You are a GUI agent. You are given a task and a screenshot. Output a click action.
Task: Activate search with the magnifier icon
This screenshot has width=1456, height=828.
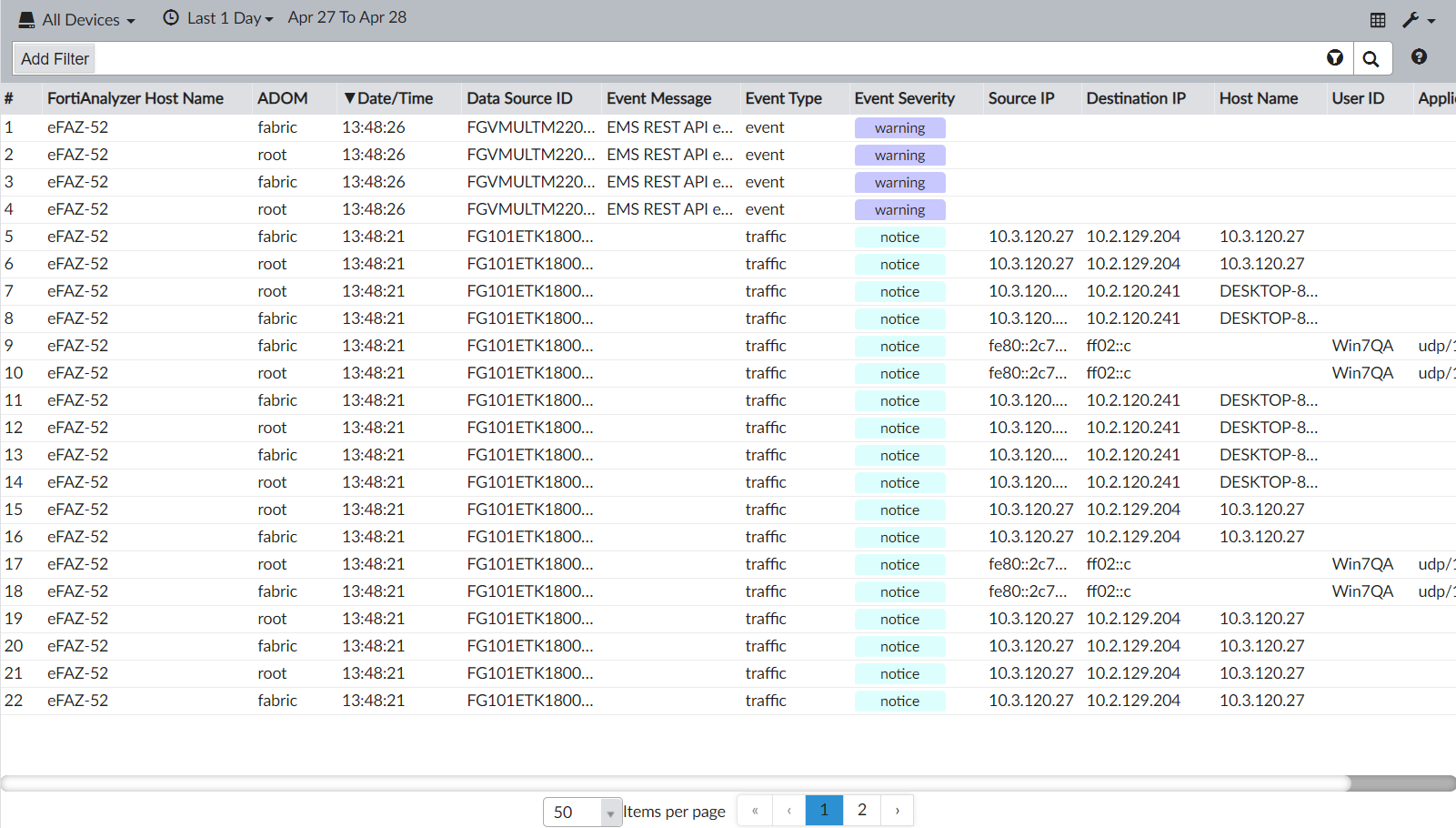(1372, 58)
